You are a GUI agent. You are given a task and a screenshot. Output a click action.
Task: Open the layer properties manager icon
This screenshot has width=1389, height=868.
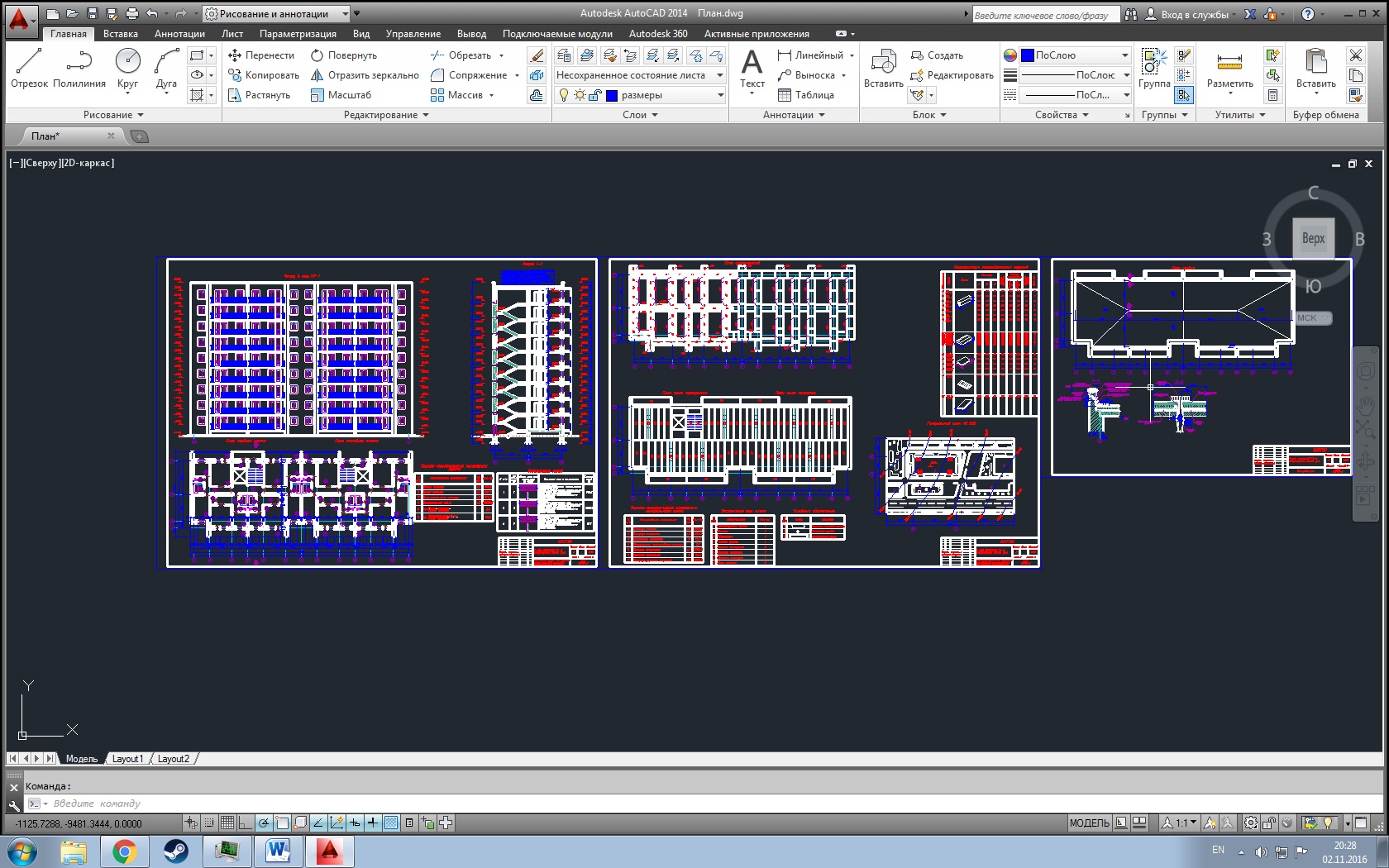564,55
